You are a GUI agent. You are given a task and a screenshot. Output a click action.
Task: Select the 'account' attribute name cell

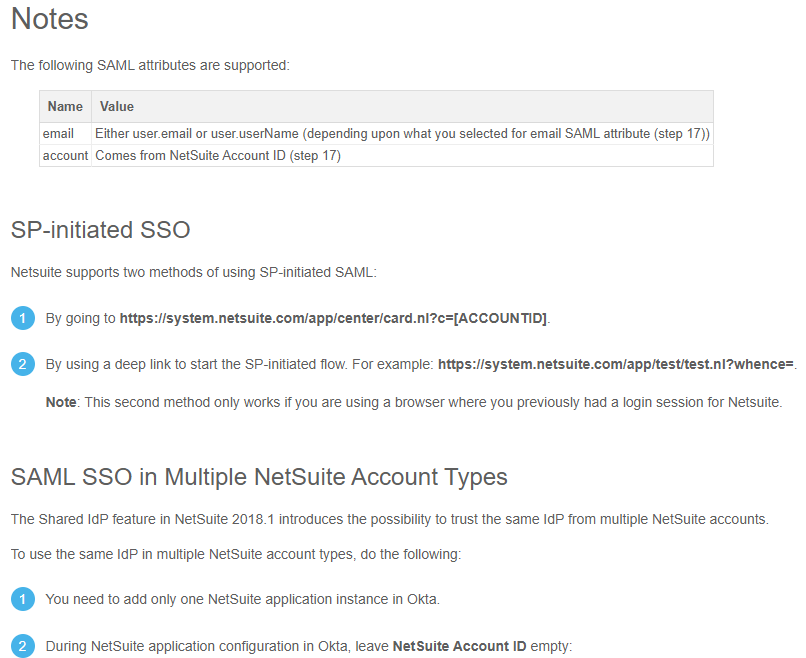(x=65, y=155)
